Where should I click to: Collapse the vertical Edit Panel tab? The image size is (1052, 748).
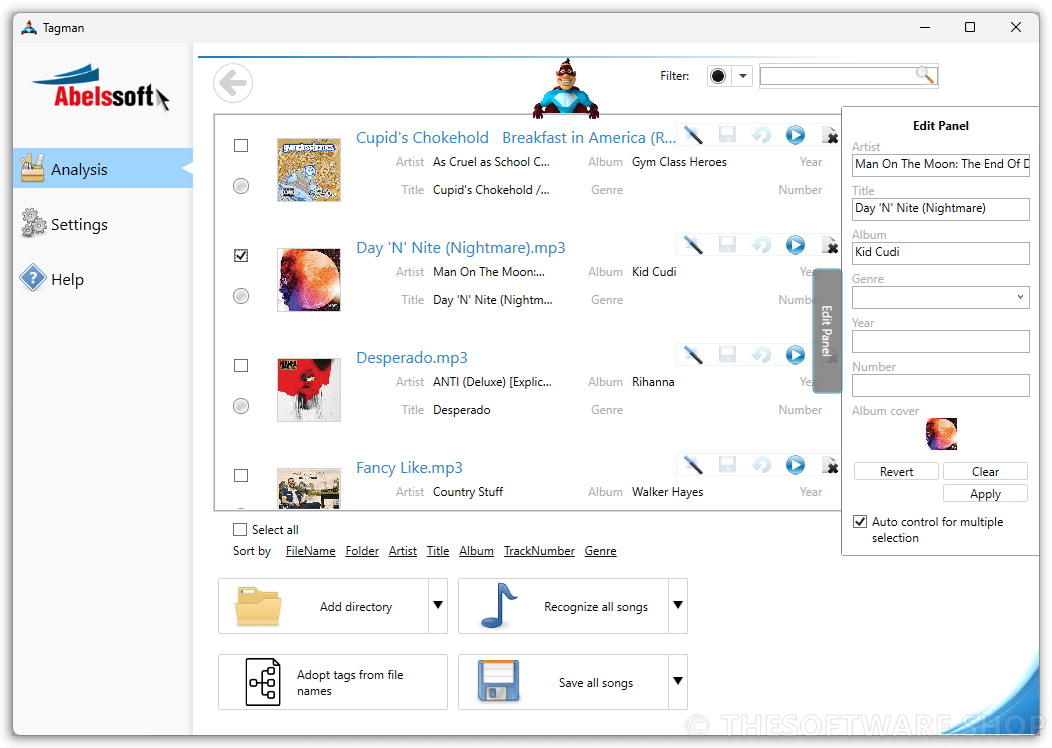[827, 331]
